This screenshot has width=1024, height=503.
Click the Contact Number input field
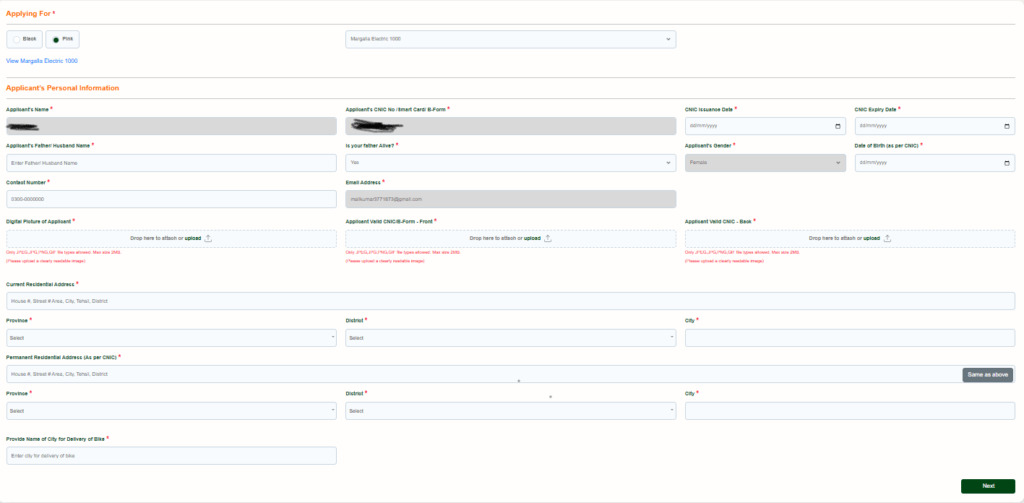pos(172,199)
